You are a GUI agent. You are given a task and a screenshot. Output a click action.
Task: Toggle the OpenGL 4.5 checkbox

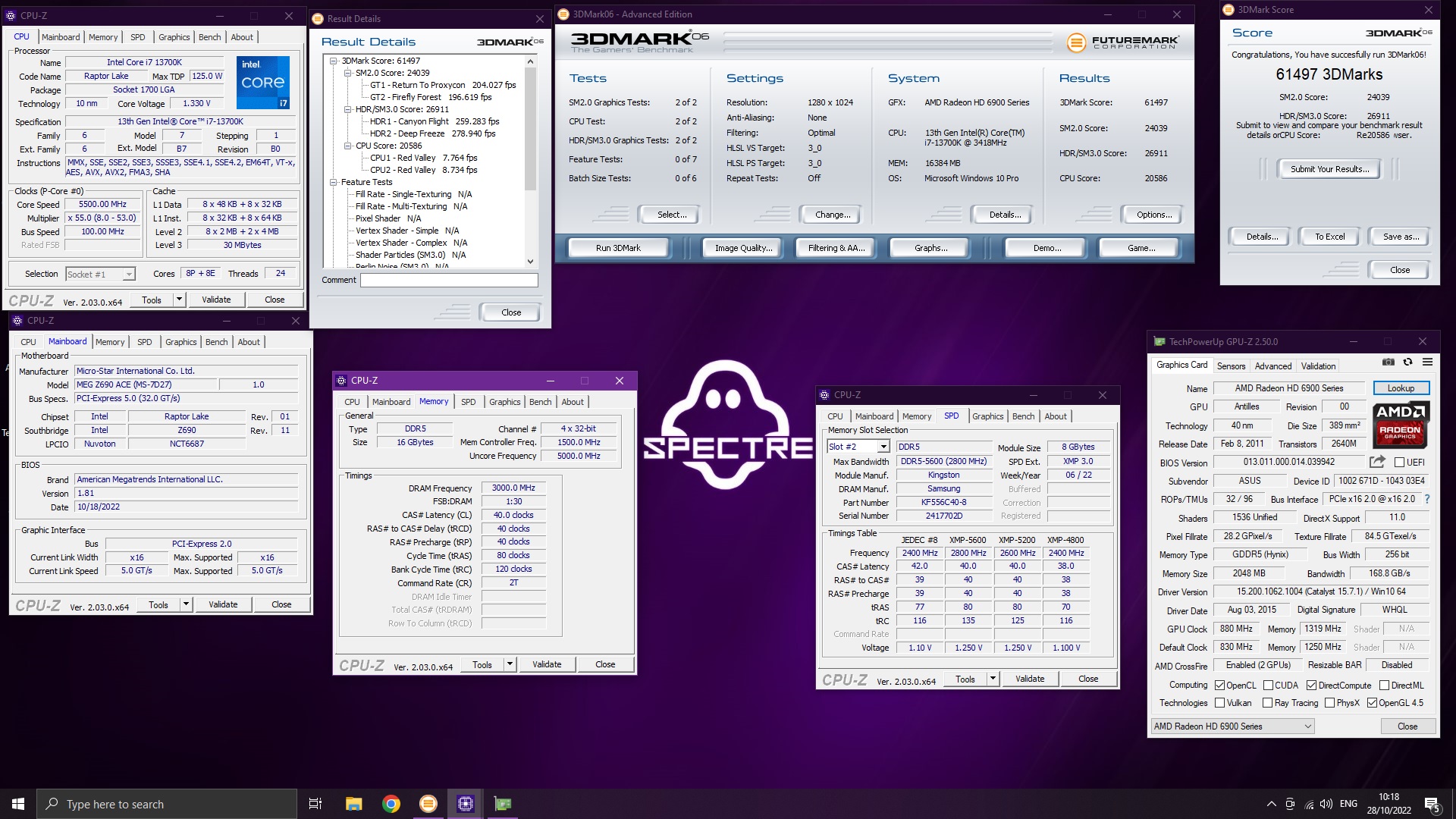1372,703
